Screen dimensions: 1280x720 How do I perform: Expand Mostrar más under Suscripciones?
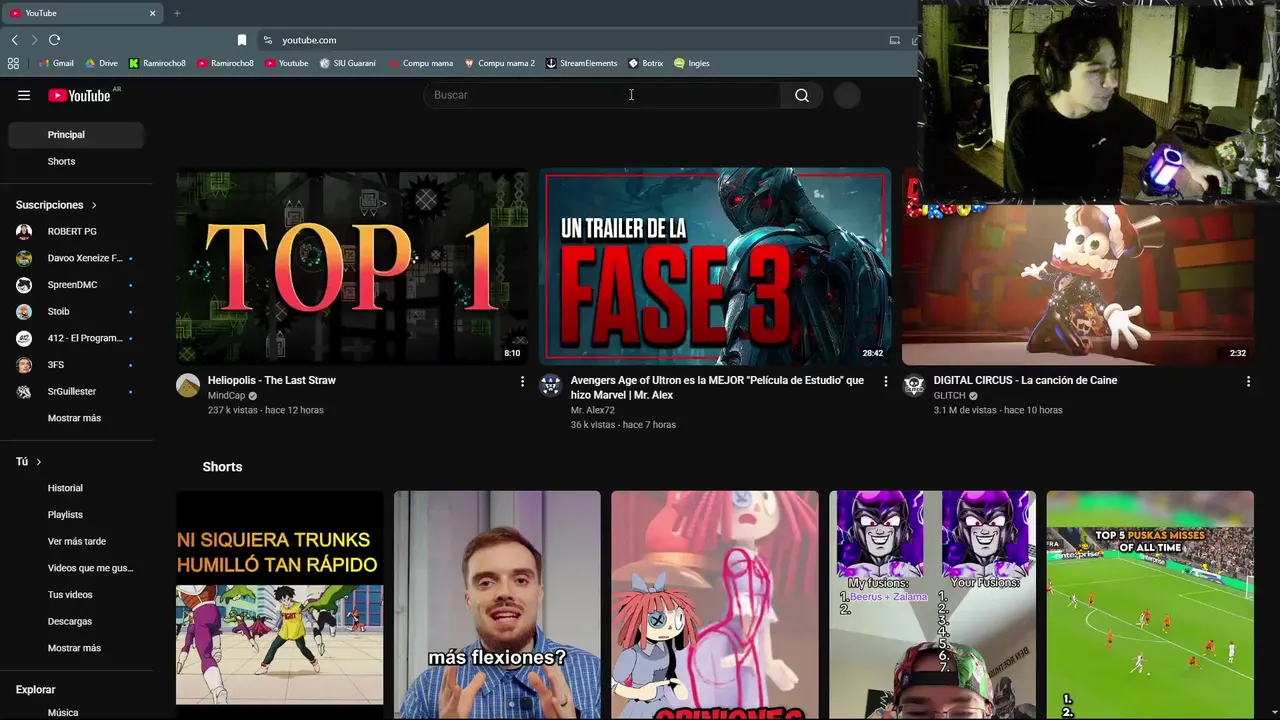click(x=76, y=418)
